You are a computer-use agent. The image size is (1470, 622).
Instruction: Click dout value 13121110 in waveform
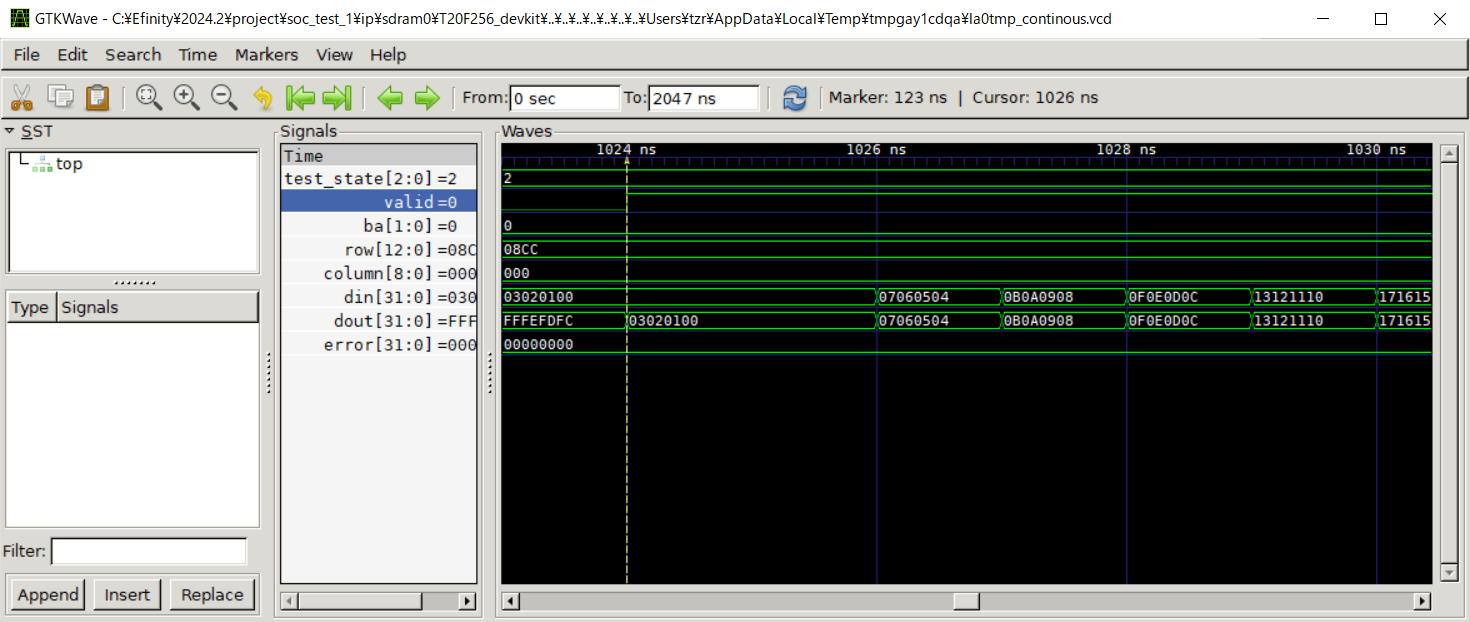click(x=1289, y=321)
